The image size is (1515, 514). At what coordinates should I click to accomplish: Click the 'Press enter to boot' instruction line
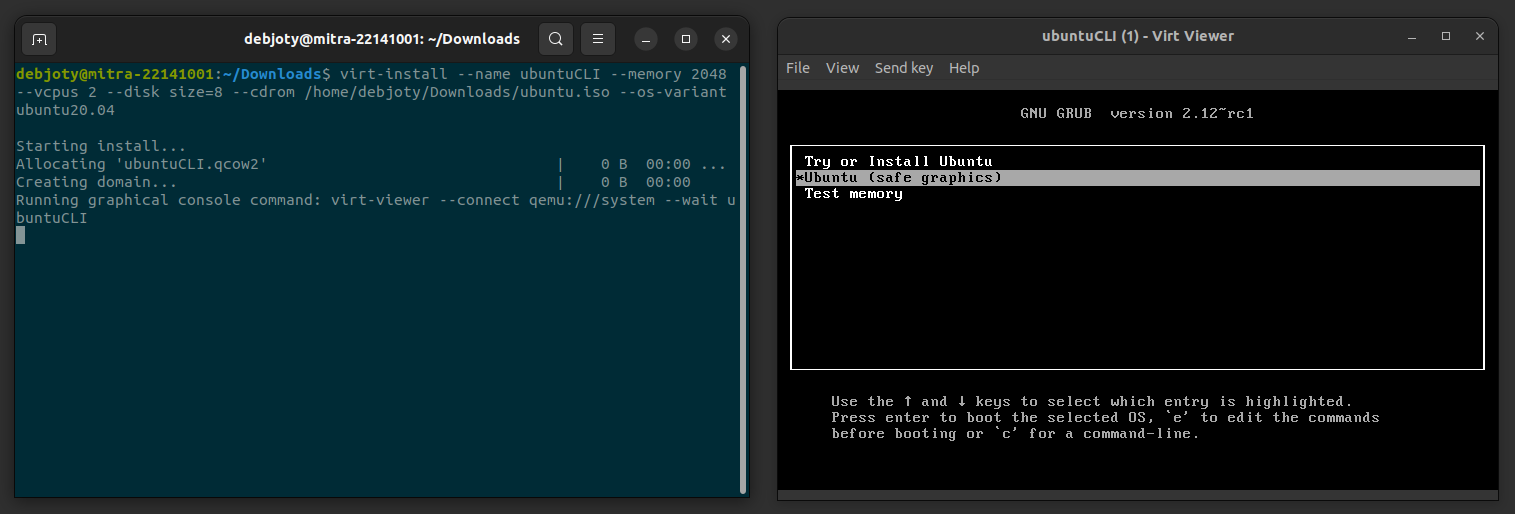pos(1105,417)
